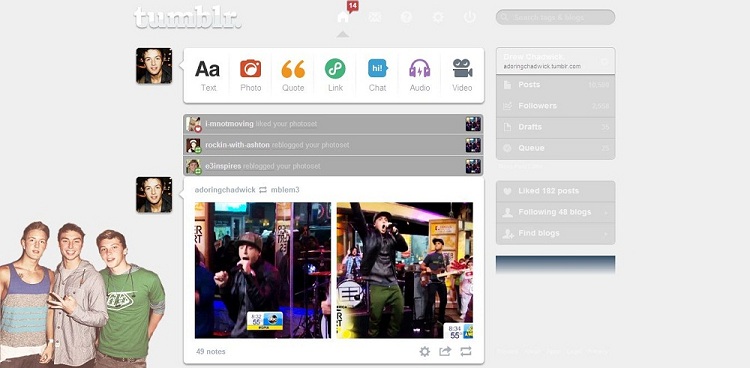Create a new Quote post
The image size is (750, 368).
(293, 75)
